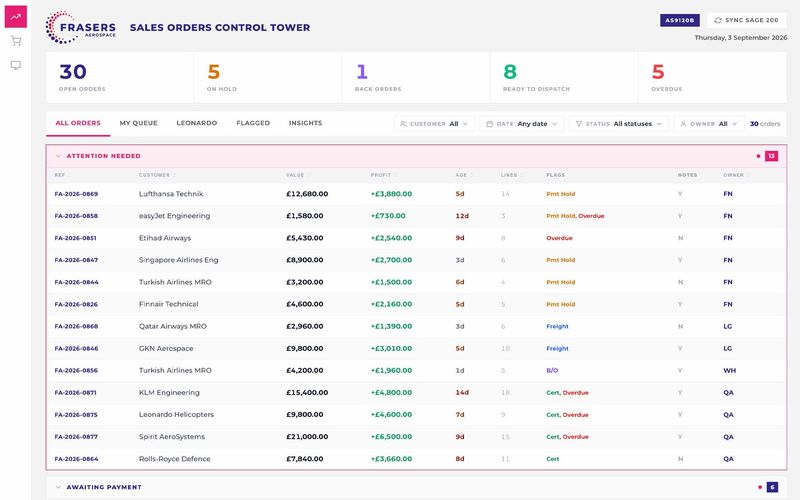Open order FA-2026-0826

click(x=76, y=304)
